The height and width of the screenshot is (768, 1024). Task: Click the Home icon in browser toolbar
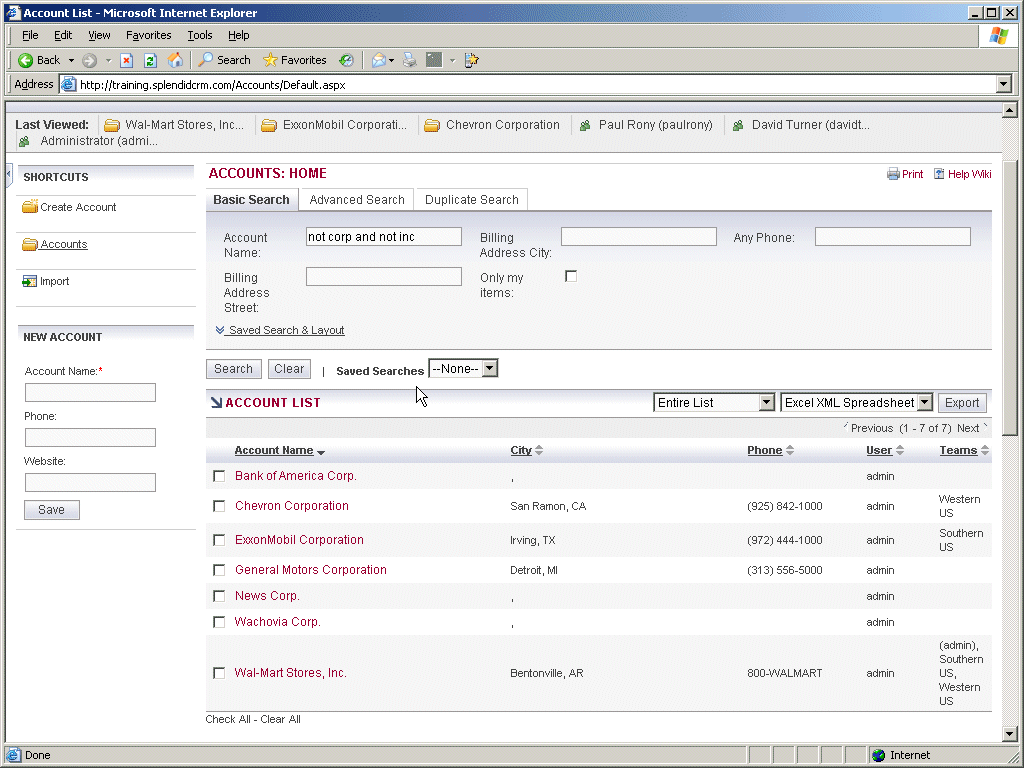click(x=175, y=60)
